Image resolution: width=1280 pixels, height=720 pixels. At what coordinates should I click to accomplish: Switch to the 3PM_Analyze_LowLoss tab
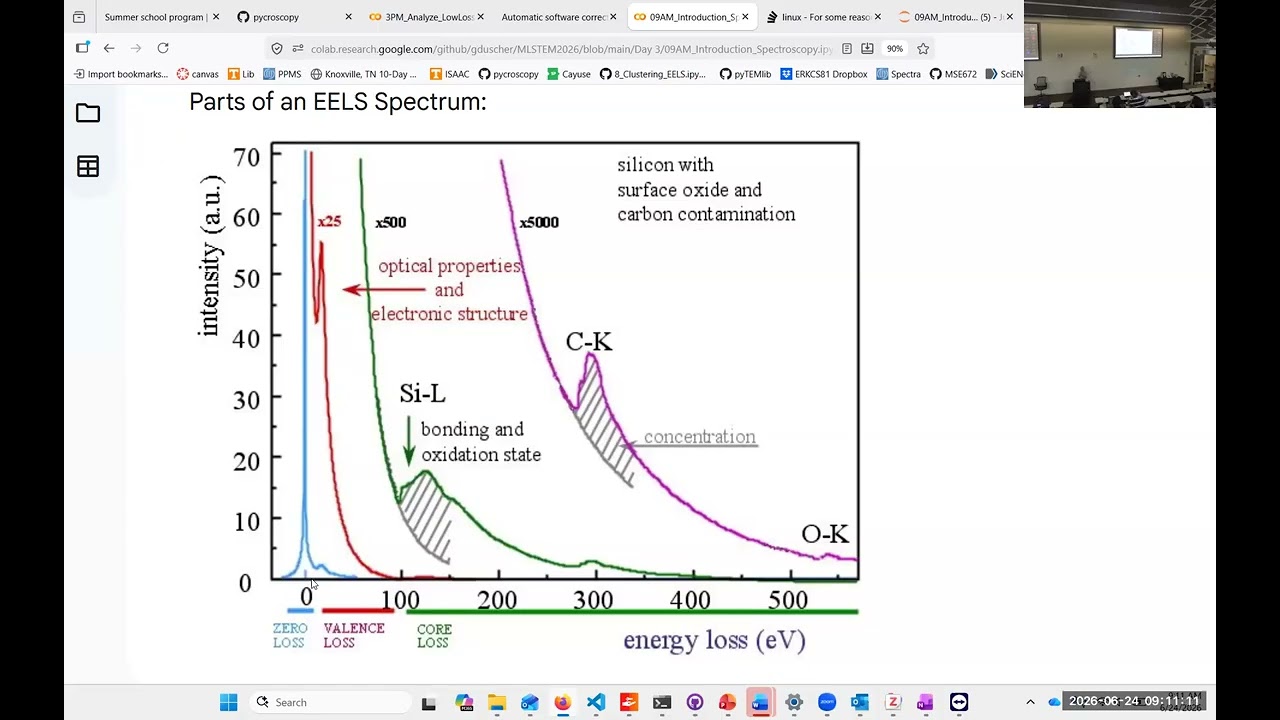426,17
